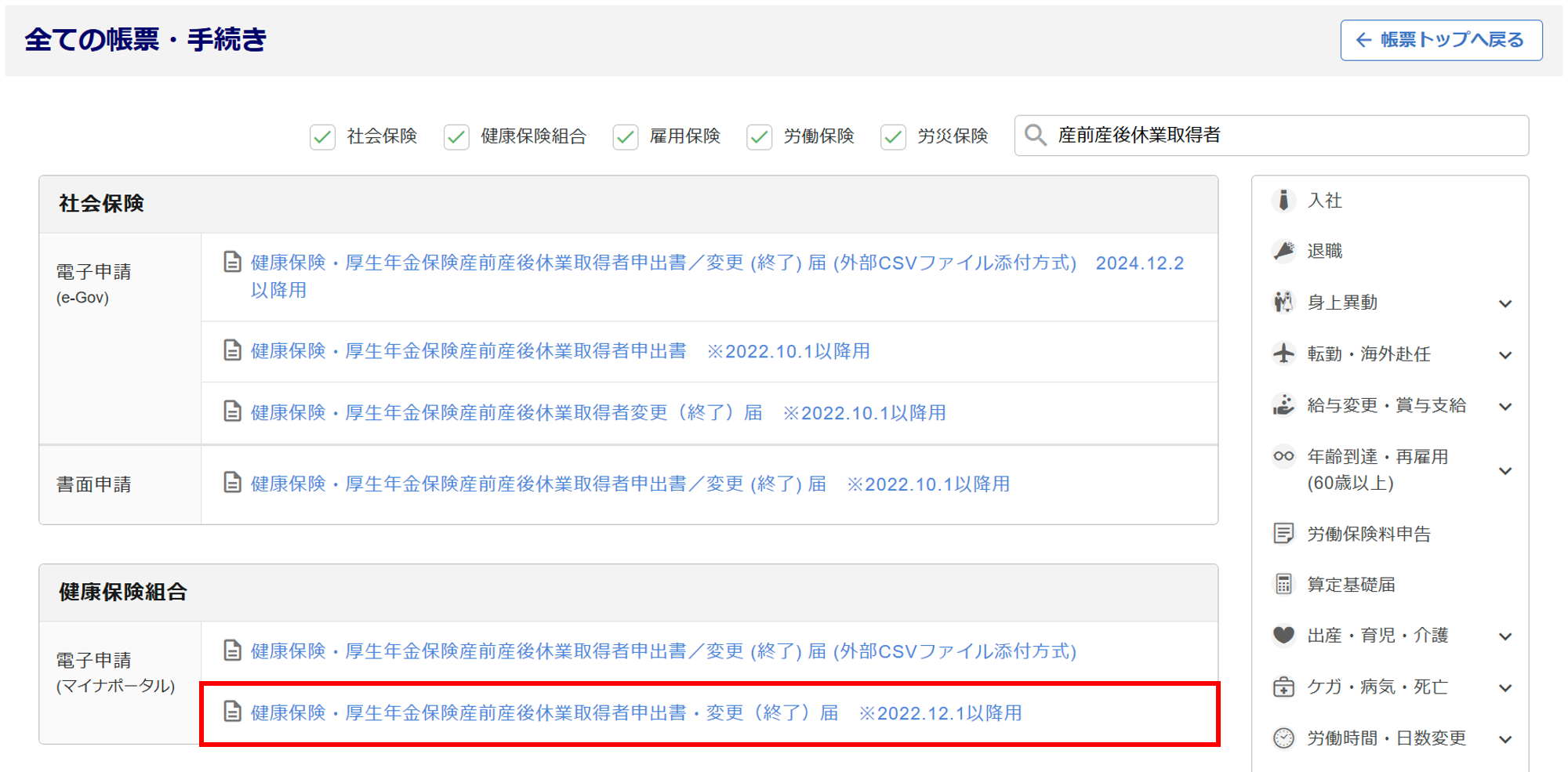Viewport: 1568px width, 772px height.
Task: Click document icon of 取得者変更（終了）届 ※2022.10.1以降用 form
Action: (x=232, y=411)
